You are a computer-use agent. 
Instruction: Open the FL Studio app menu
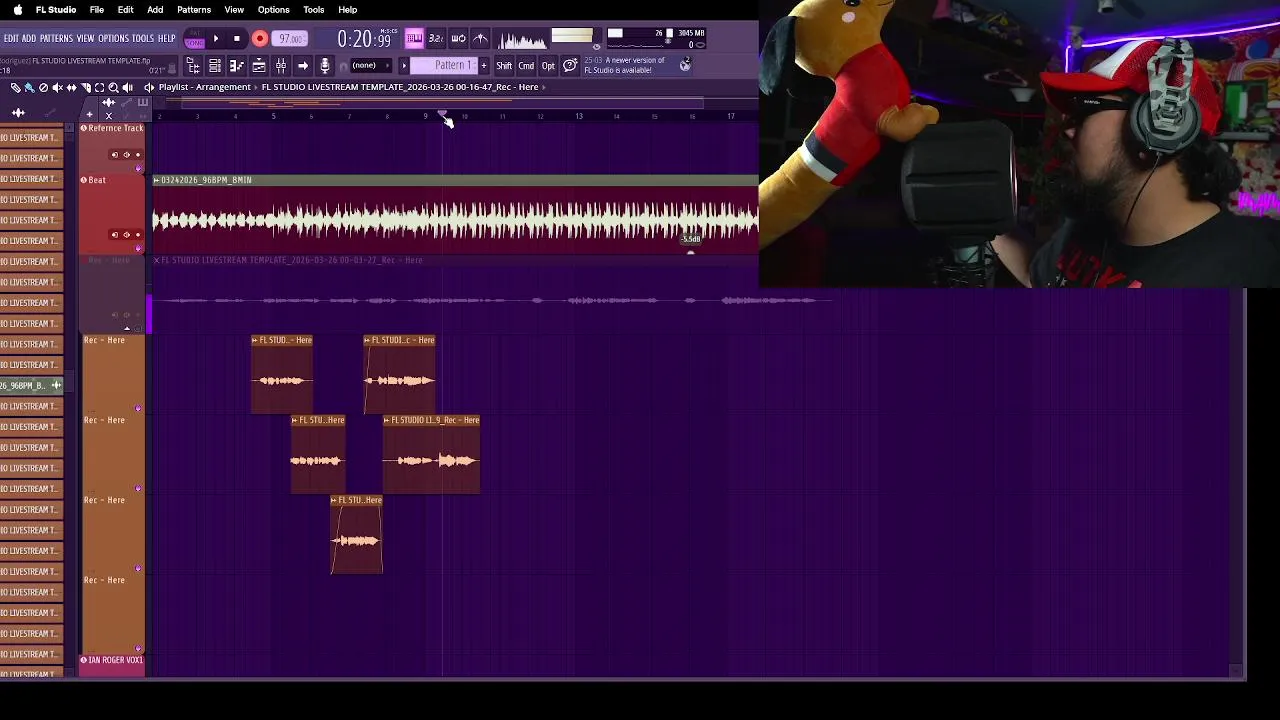[x=56, y=10]
